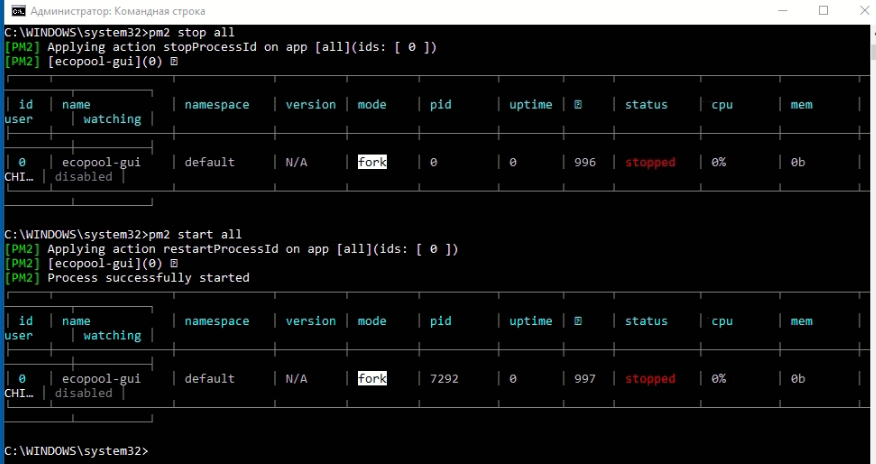Click "namespace" header in the pm2 start table

coord(217,321)
